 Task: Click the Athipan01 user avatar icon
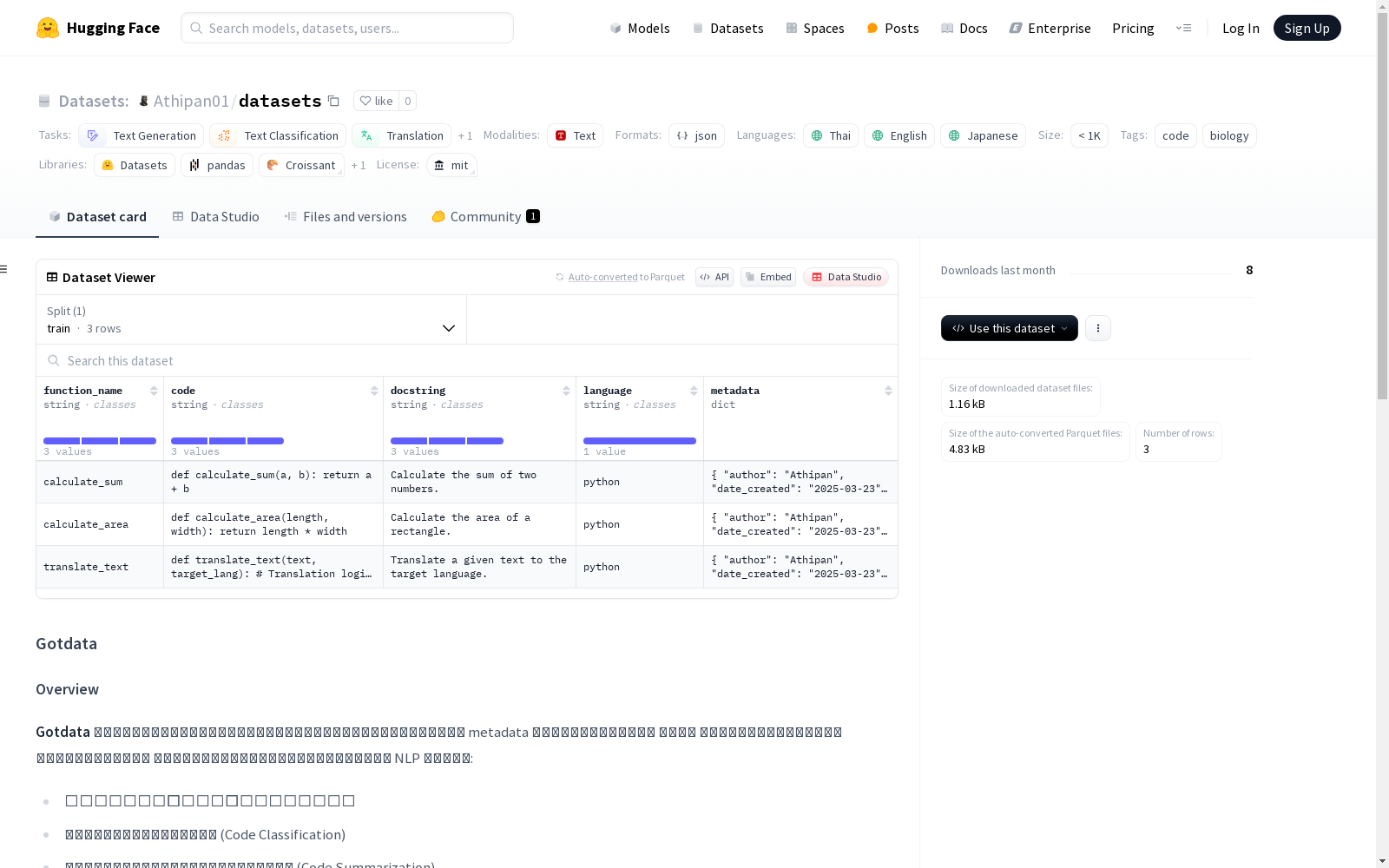(x=143, y=101)
